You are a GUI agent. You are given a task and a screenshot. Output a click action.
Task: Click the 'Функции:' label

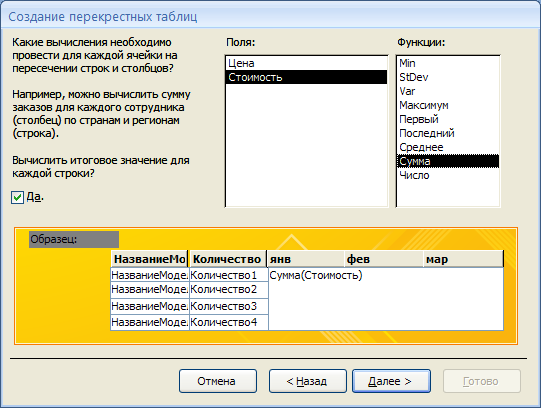coord(421,42)
